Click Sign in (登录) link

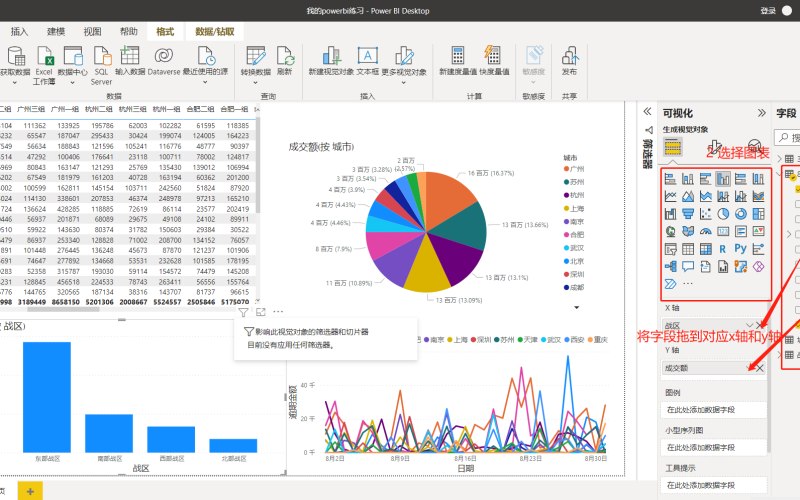pyautogui.click(x=768, y=11)
